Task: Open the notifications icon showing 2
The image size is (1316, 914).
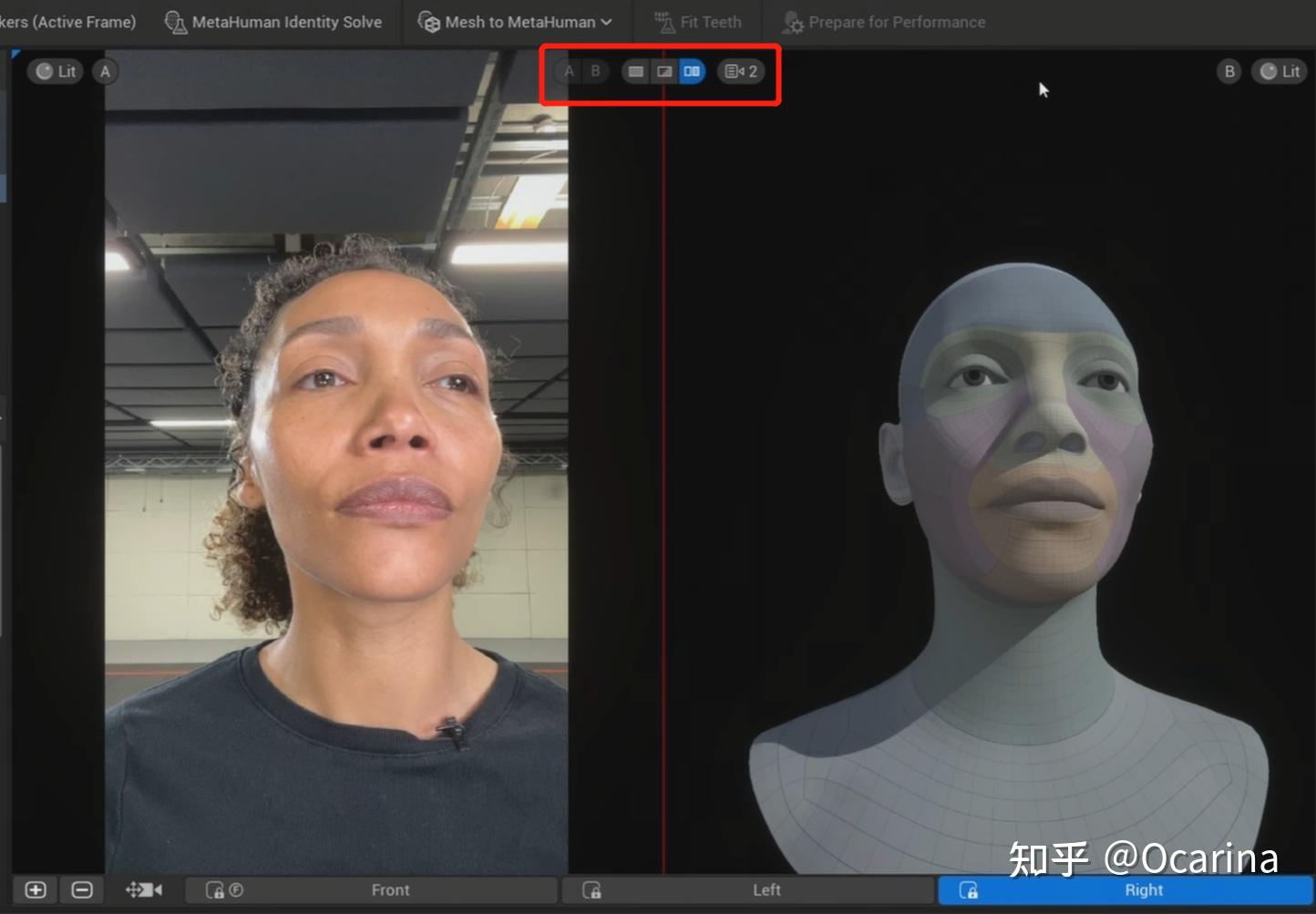Action: point(740,71)
